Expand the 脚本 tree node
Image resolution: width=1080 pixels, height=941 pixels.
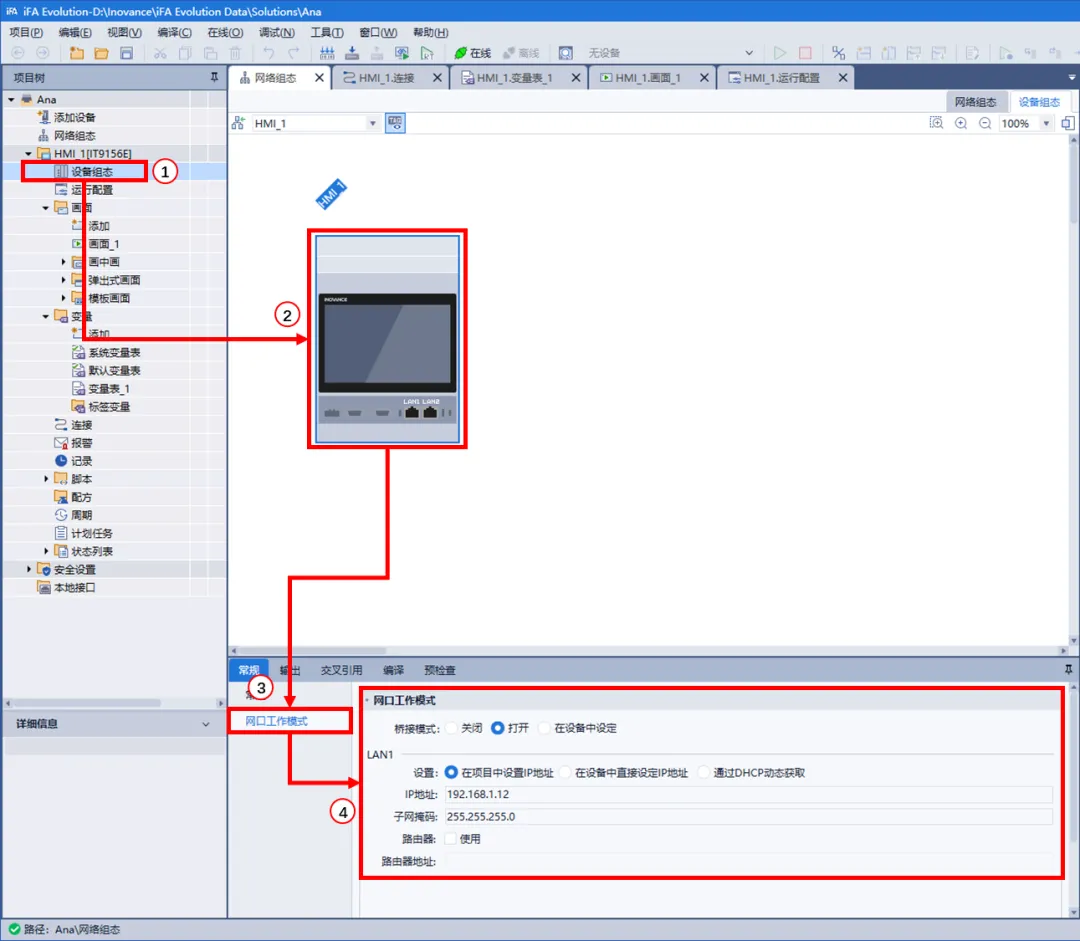coord(46,479)
